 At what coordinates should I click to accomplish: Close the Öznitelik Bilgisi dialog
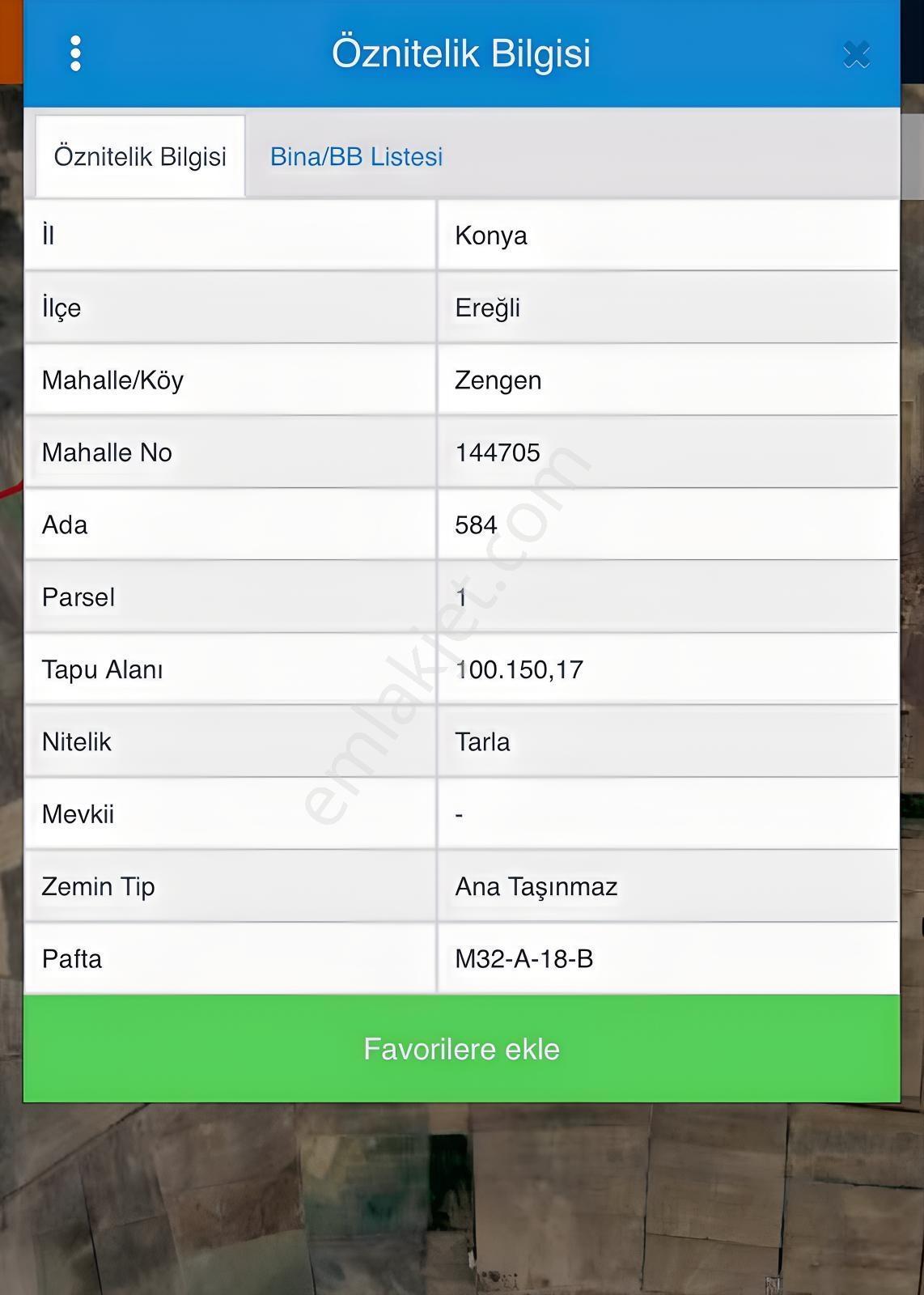[x=856, y=54]
